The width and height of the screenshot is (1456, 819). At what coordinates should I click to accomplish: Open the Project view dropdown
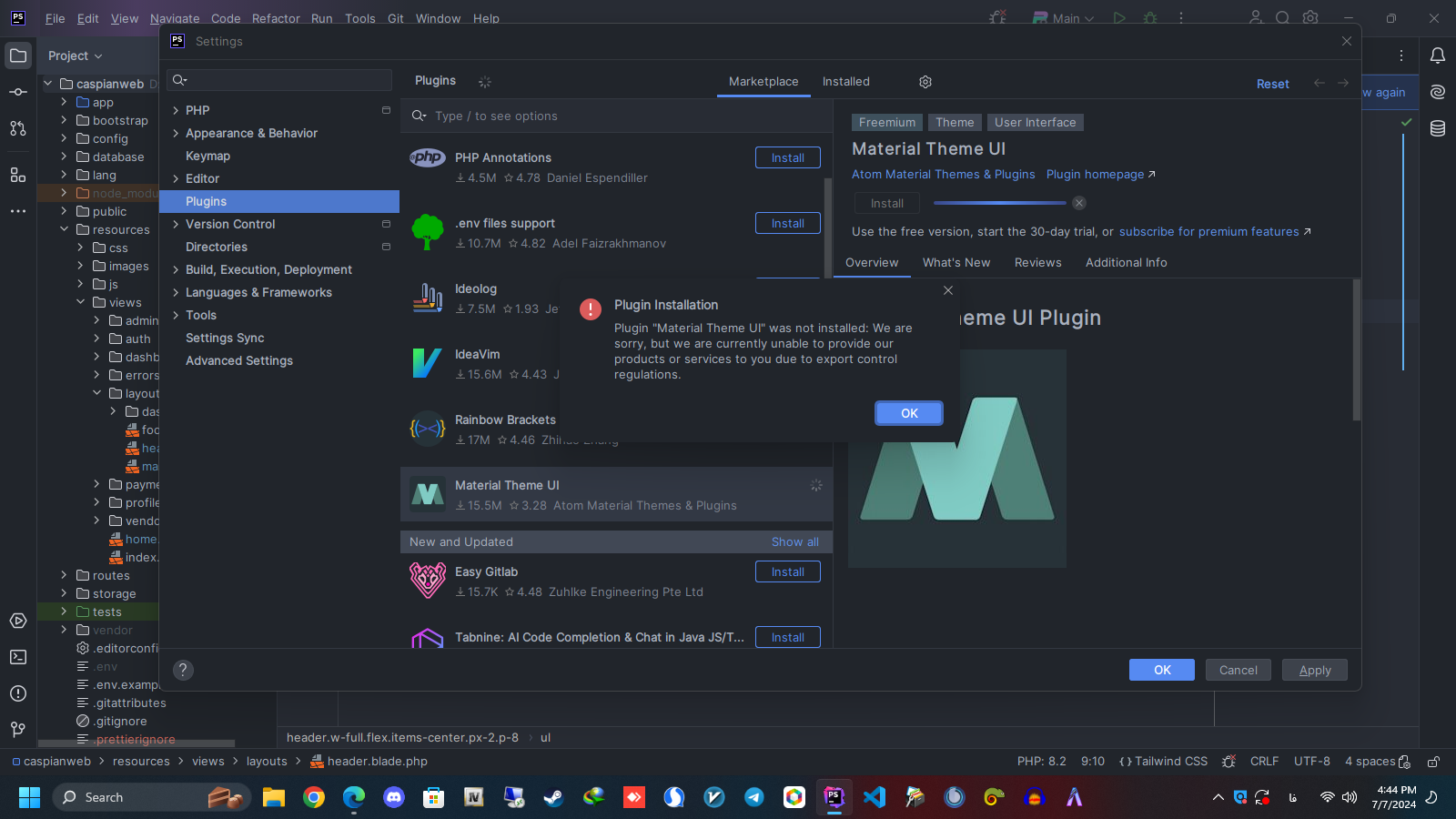tap(76, 56)
